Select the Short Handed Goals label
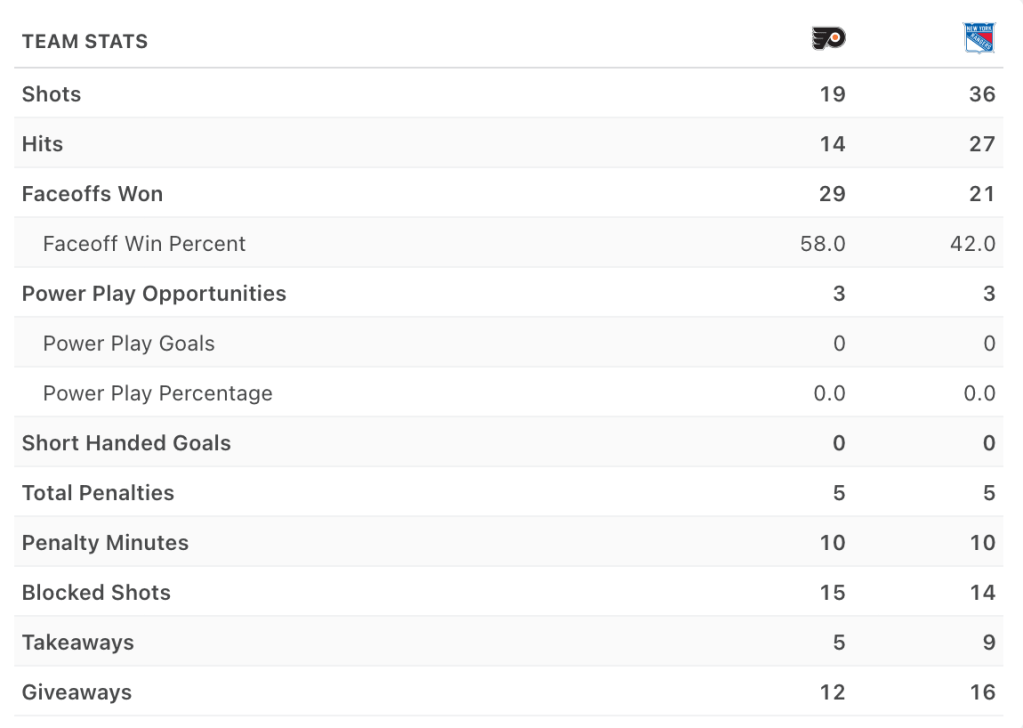The width and height of the screenshot is (1023, 728). point(126,443)
